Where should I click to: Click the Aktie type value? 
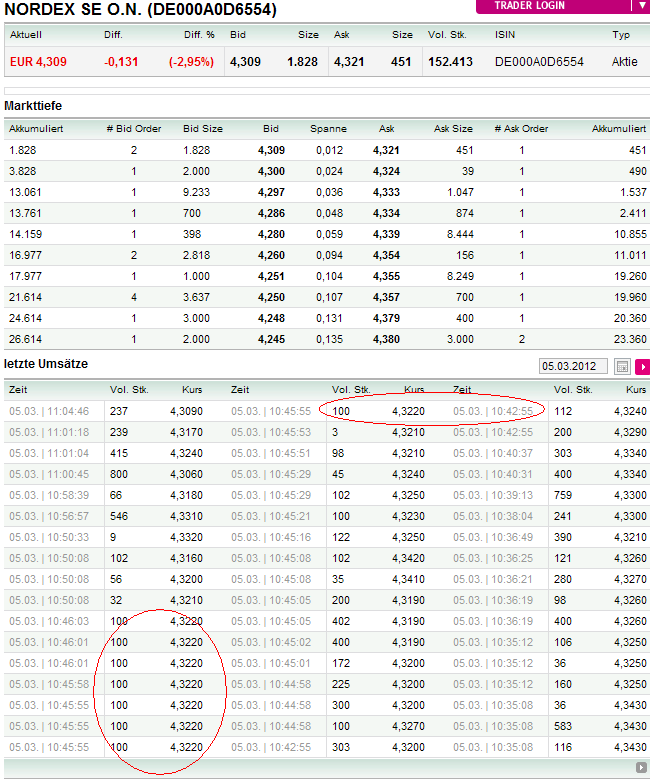(x=625, y=62)
